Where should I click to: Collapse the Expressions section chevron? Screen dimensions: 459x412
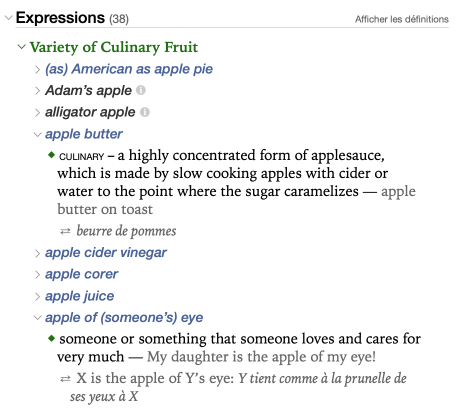[9, 18]
